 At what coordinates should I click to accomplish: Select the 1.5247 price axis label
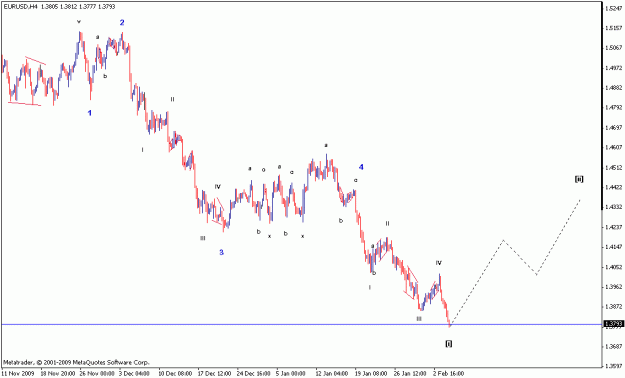614,8
